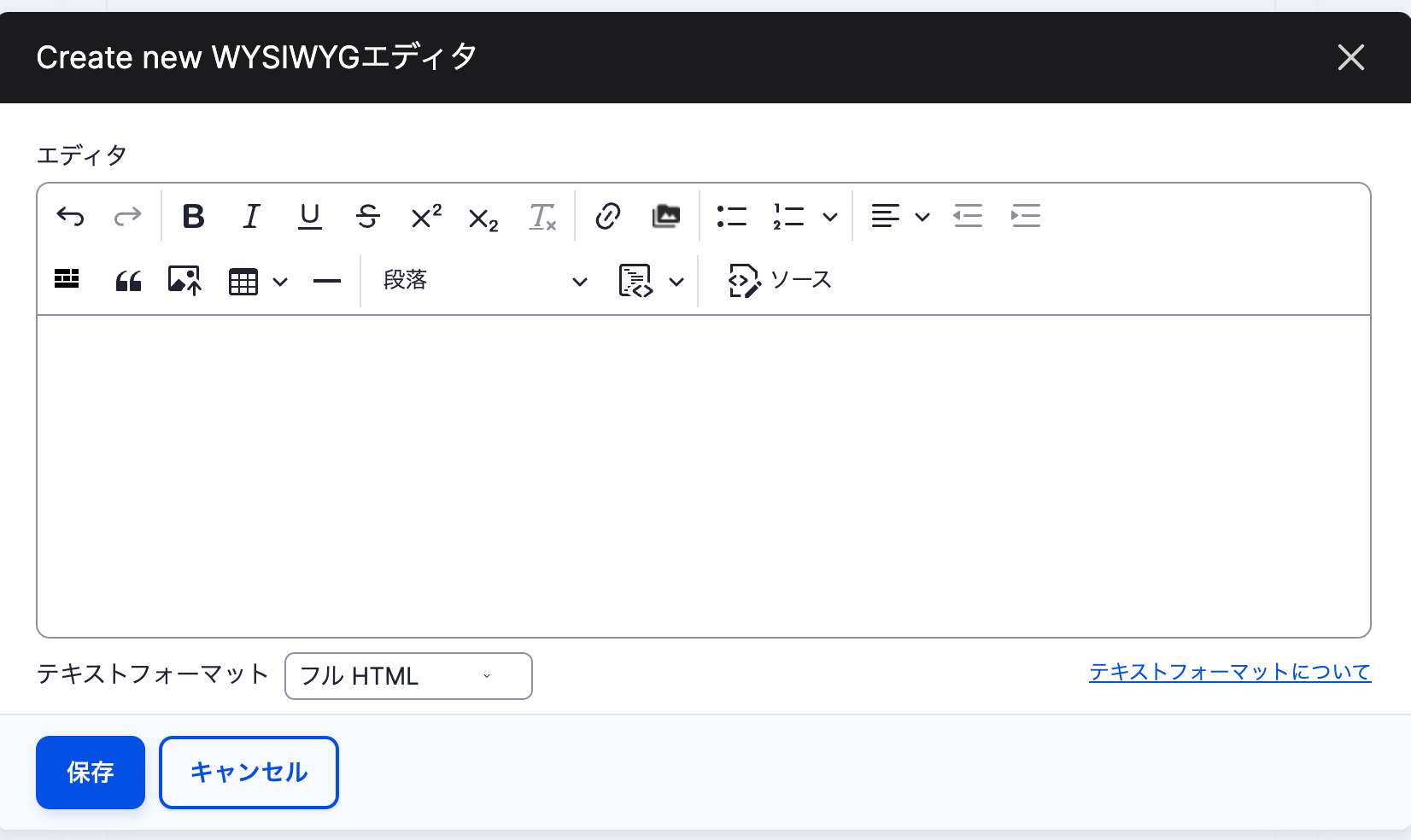Click inside the editor text area
This screenshot has width=1411, height=840.
click(x=704, y=475)
